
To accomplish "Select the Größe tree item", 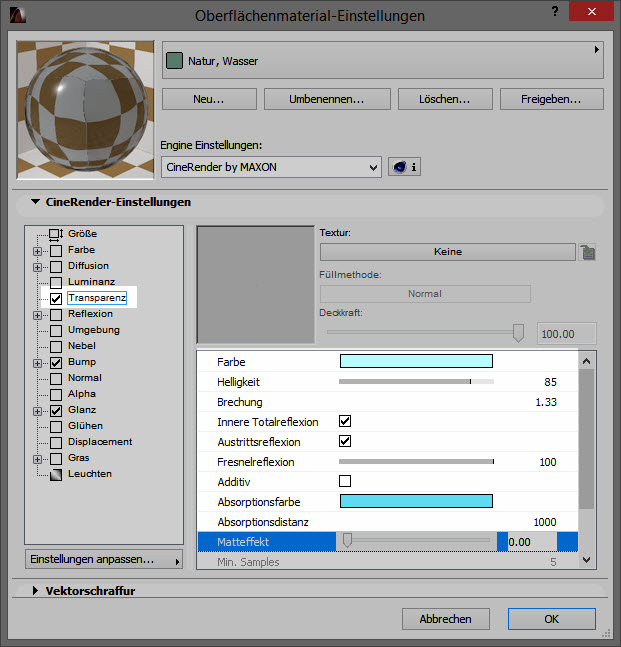I will point(82,234).
